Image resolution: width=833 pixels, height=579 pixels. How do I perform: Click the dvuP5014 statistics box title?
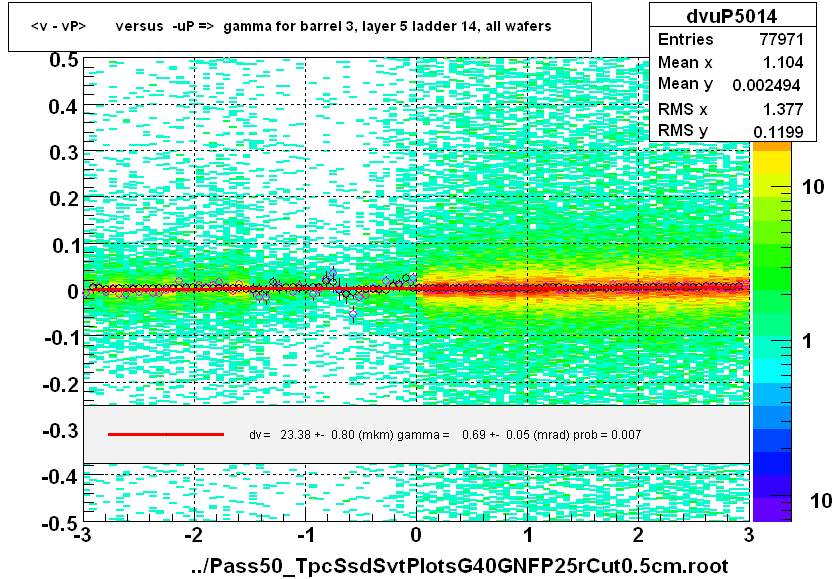pos(732,16)
